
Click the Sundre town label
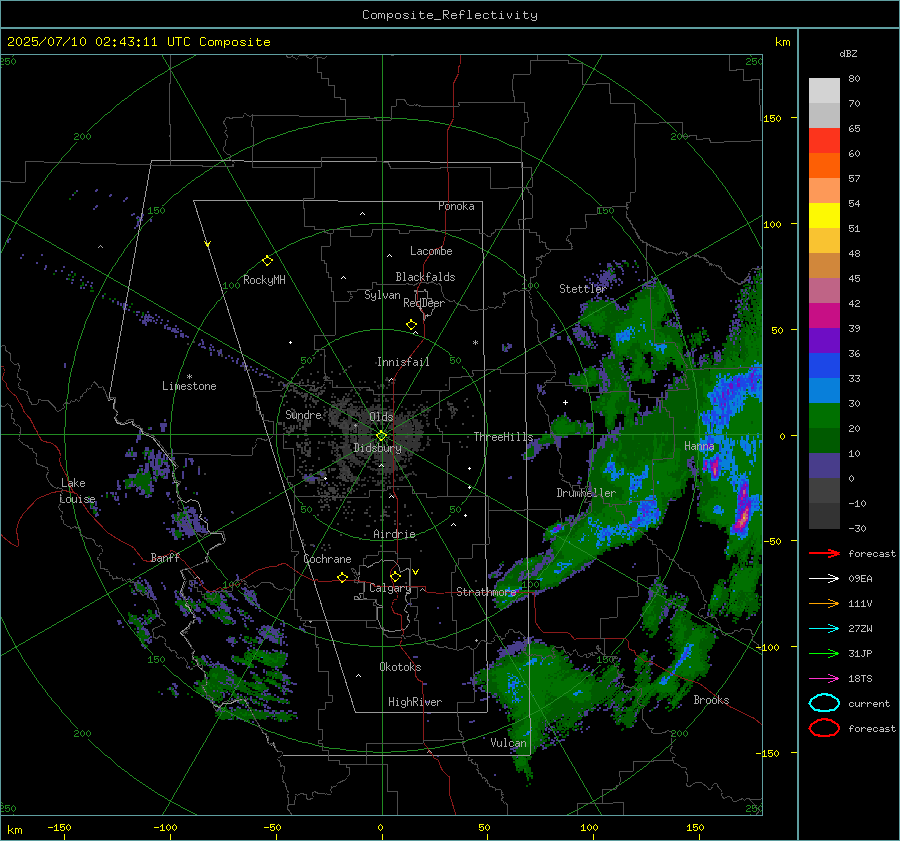click(303, 415)
